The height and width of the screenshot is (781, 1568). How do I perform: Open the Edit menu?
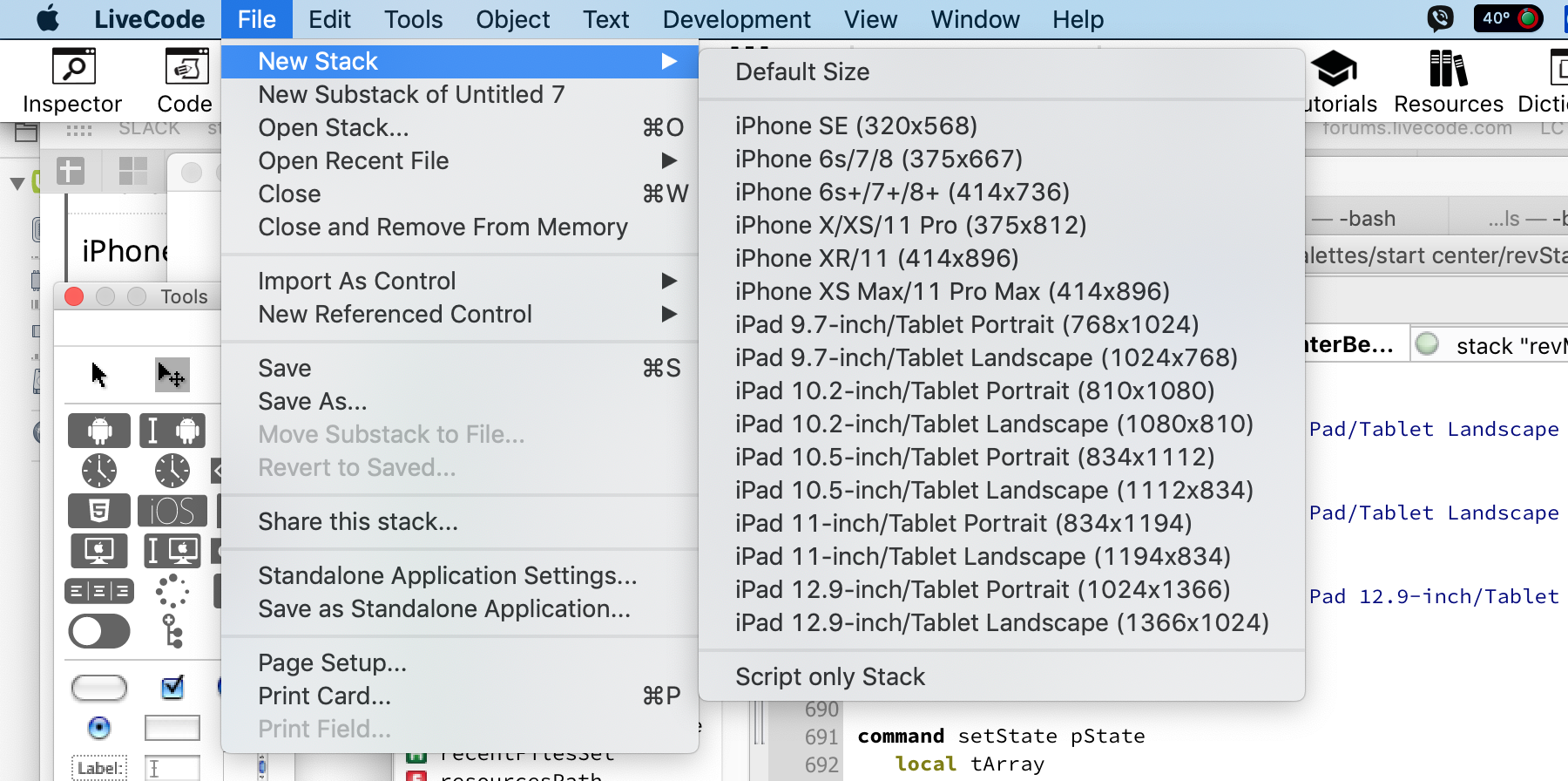[x=329, y=19]
